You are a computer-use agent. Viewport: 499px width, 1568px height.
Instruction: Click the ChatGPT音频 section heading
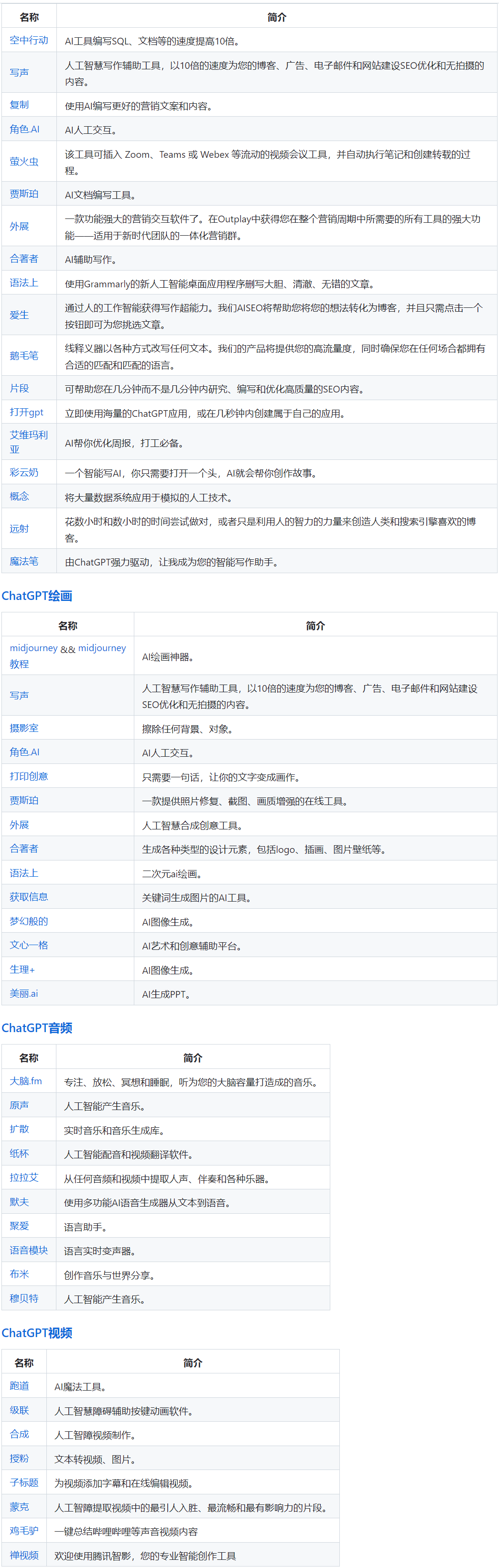(36, 1028)
